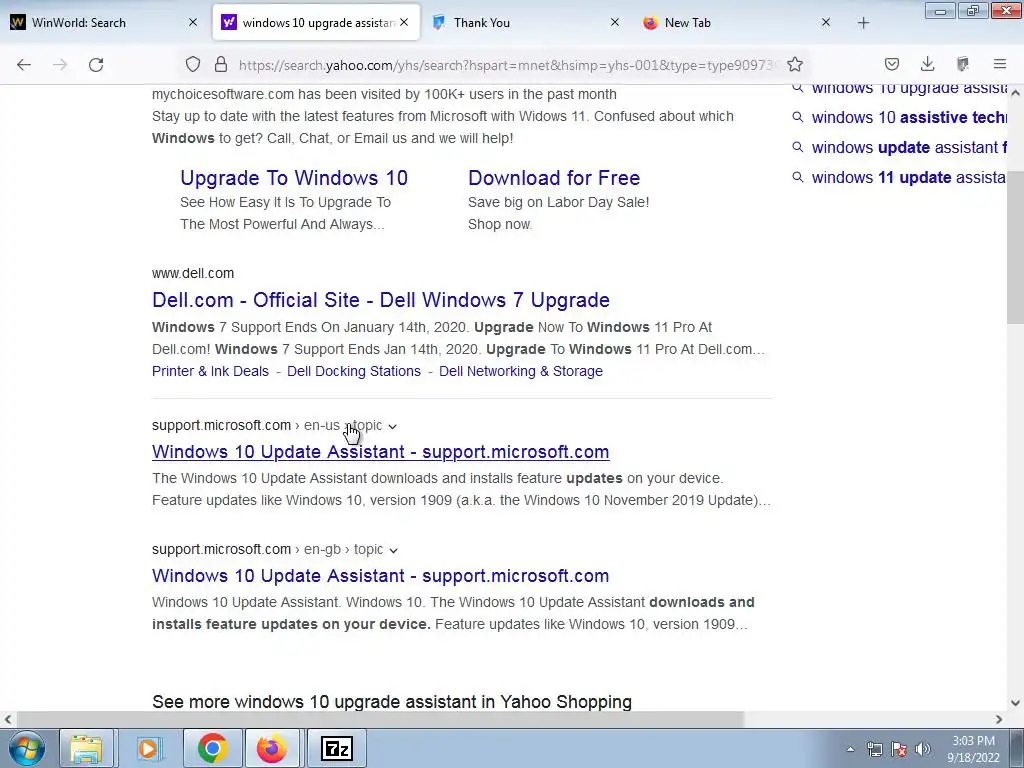The width and height of the screenshot is (1024, 768).
Task: Close the Thank You tab
Action: [x=615, y=22]
